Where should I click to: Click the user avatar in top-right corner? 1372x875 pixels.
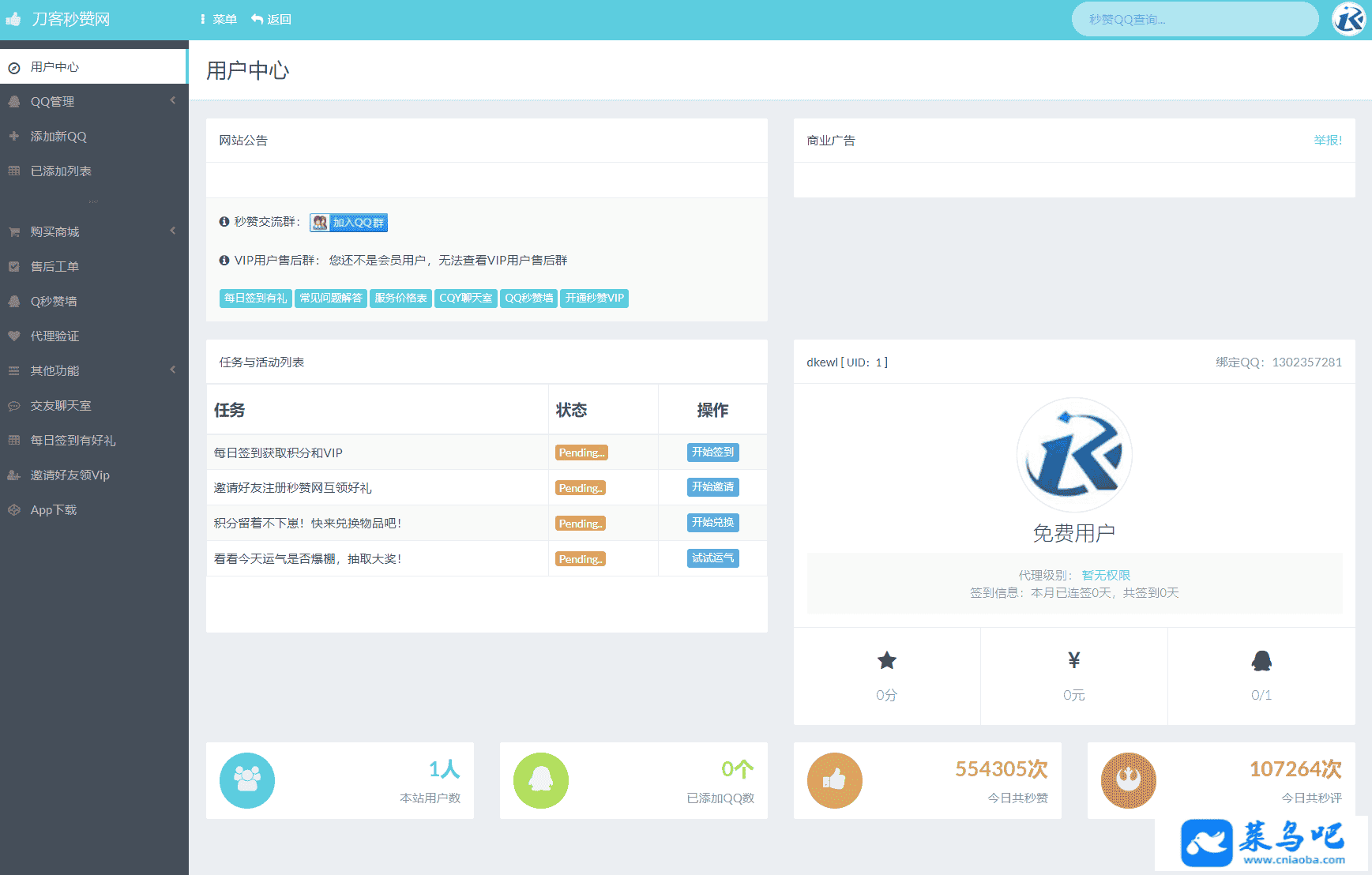pyautogui.click(x=1348, y=19)
